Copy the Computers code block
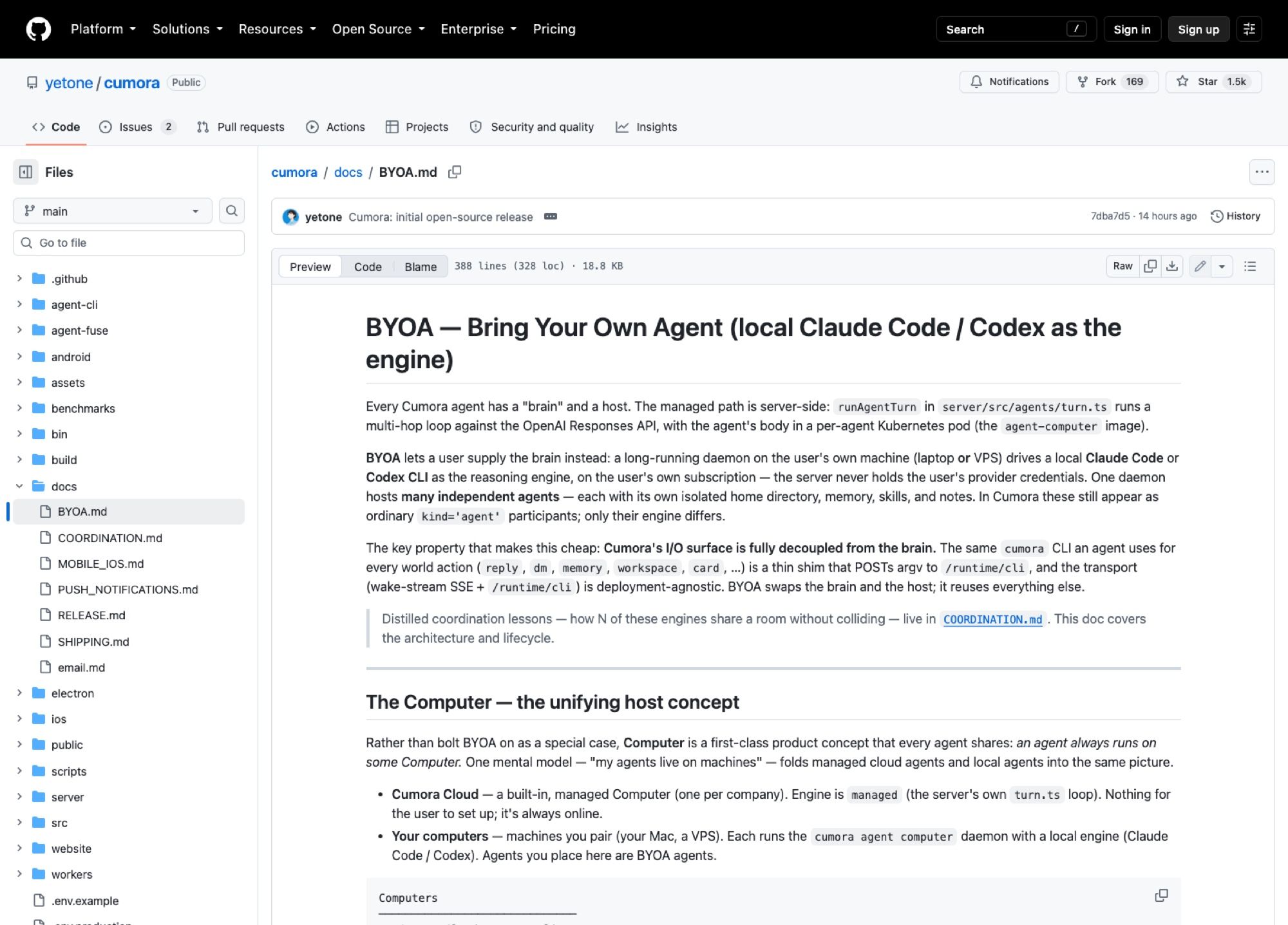This screenshot has height=925, width=1288. 1161,895
